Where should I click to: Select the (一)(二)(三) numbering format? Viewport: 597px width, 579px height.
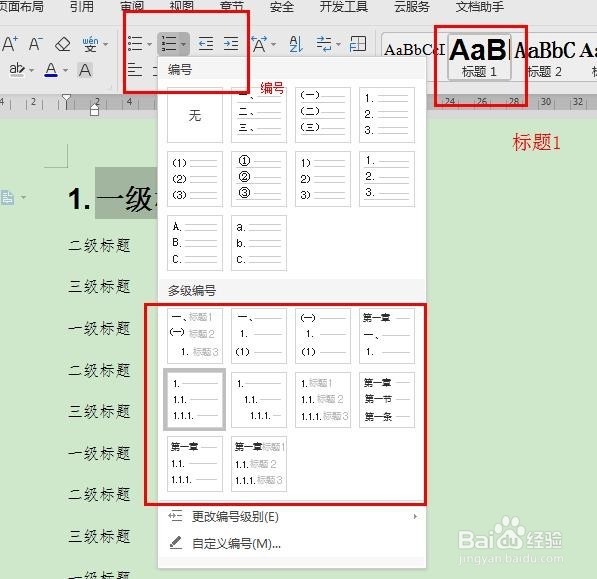[x=323, y=115]
